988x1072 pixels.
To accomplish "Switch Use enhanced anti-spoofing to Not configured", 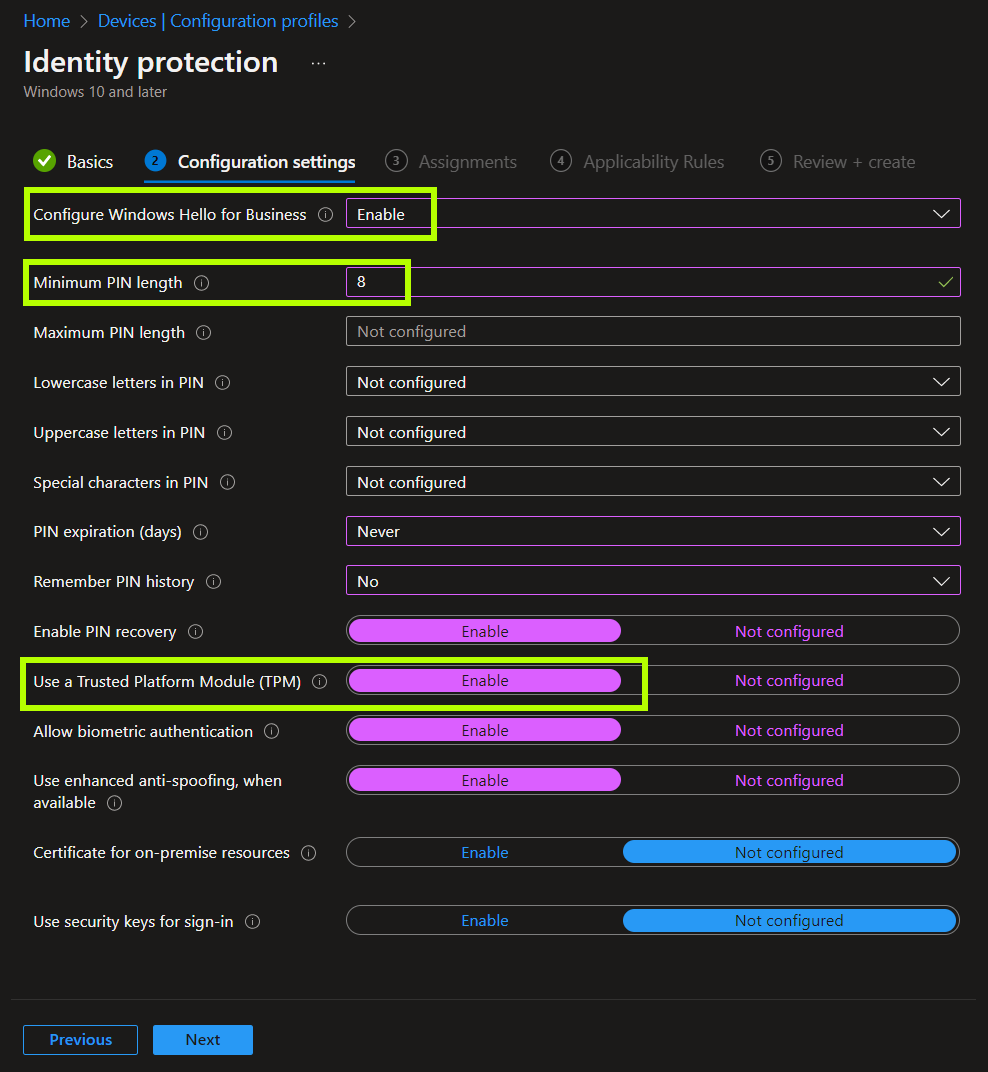I will coord(789,780).
